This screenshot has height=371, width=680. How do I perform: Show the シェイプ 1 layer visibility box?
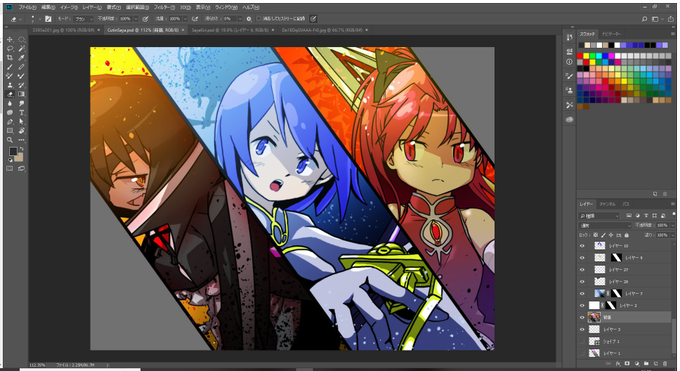[x=582, y=341]
